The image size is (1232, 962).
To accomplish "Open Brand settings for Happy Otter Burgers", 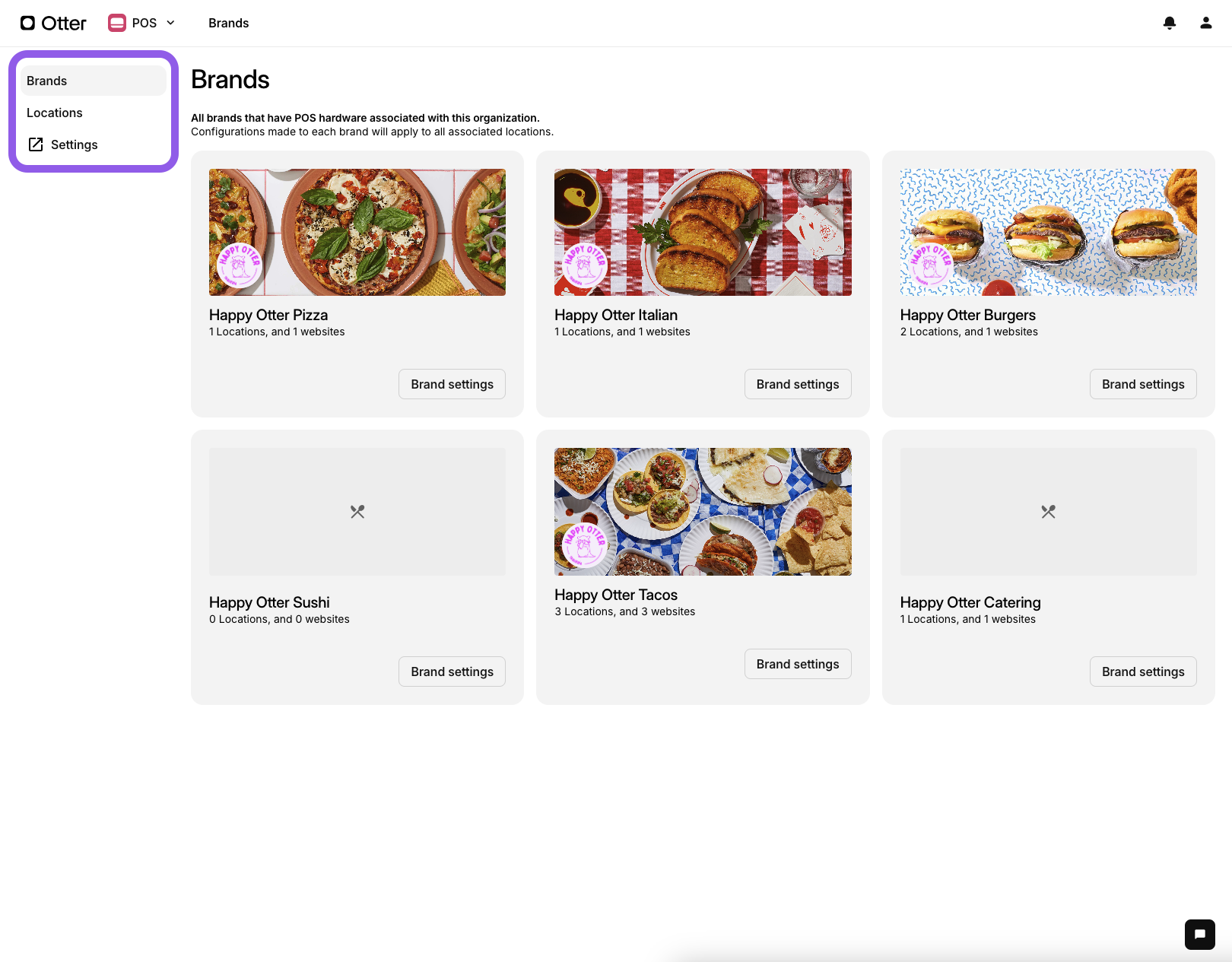I will 1142,384.
